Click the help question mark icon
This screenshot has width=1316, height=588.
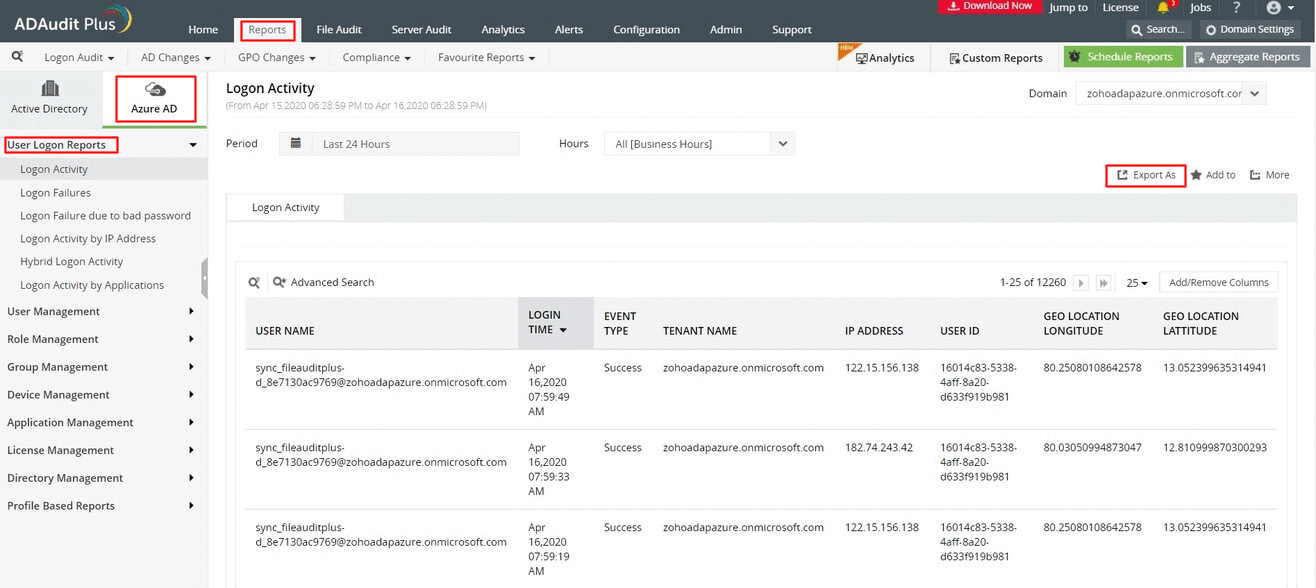[x=1237, y=8]
